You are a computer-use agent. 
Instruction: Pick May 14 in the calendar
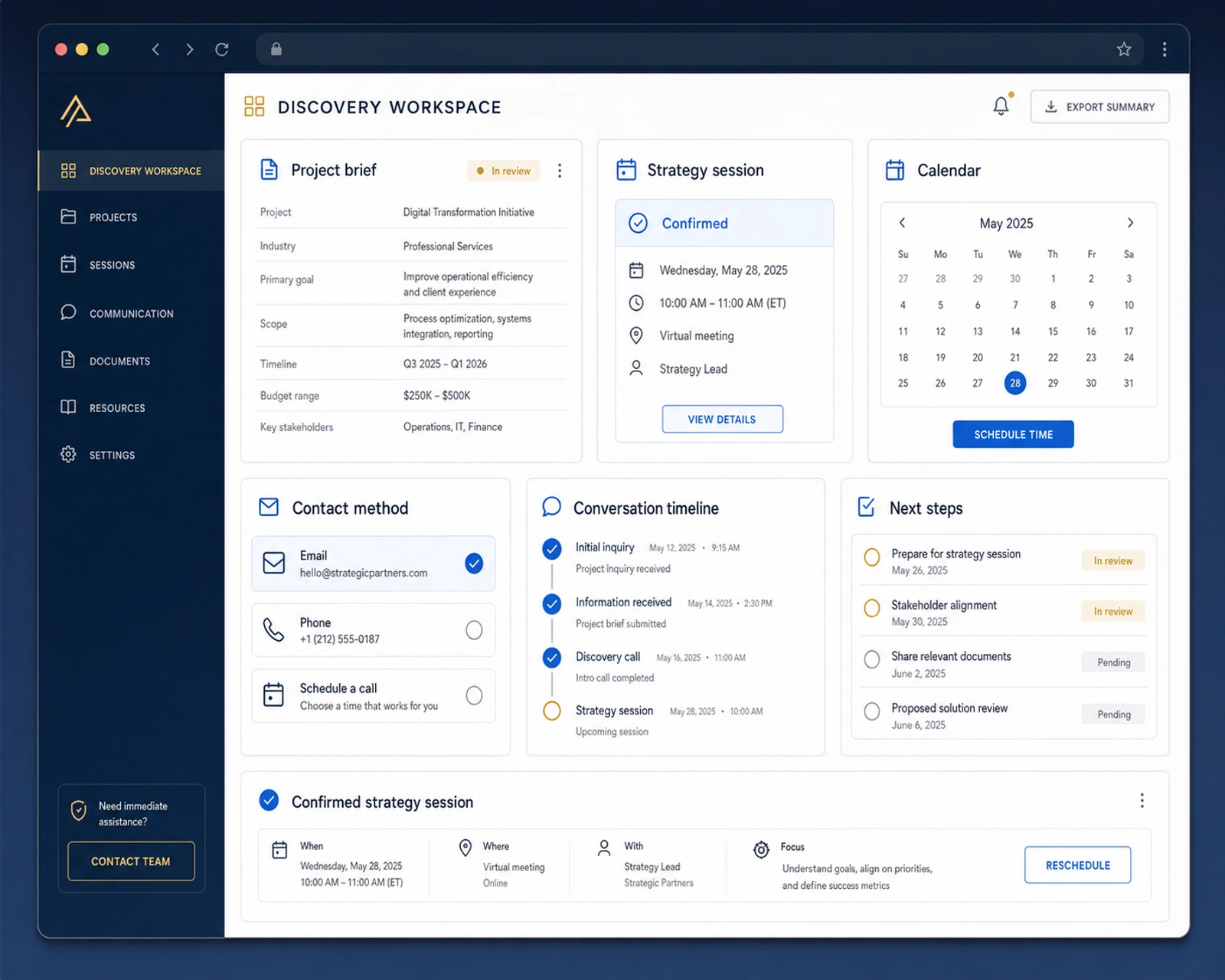(1015, 332)
